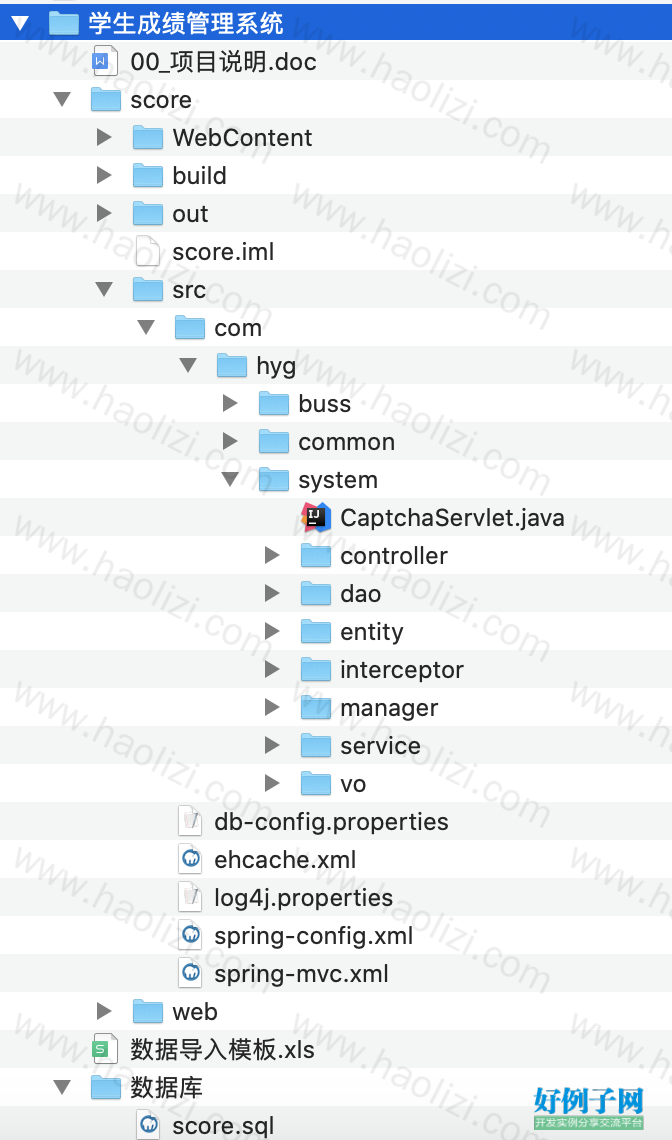Collapse the 学生成绩管理系统 root folder
The height and width of the screenshot is (1140, 672).
pos(20,23)
